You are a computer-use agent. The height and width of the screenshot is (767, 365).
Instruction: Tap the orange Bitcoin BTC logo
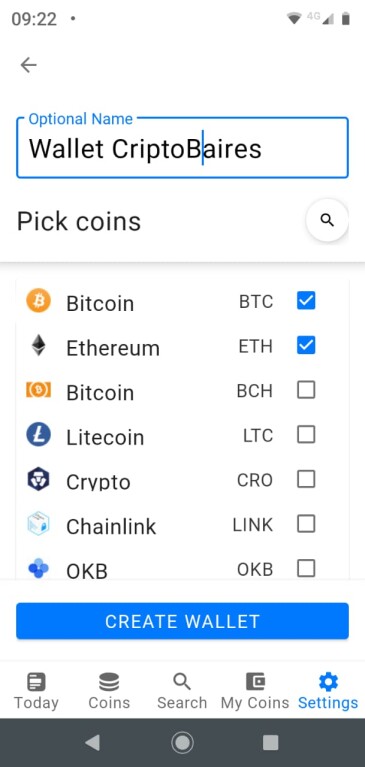(x=38, y=300)
